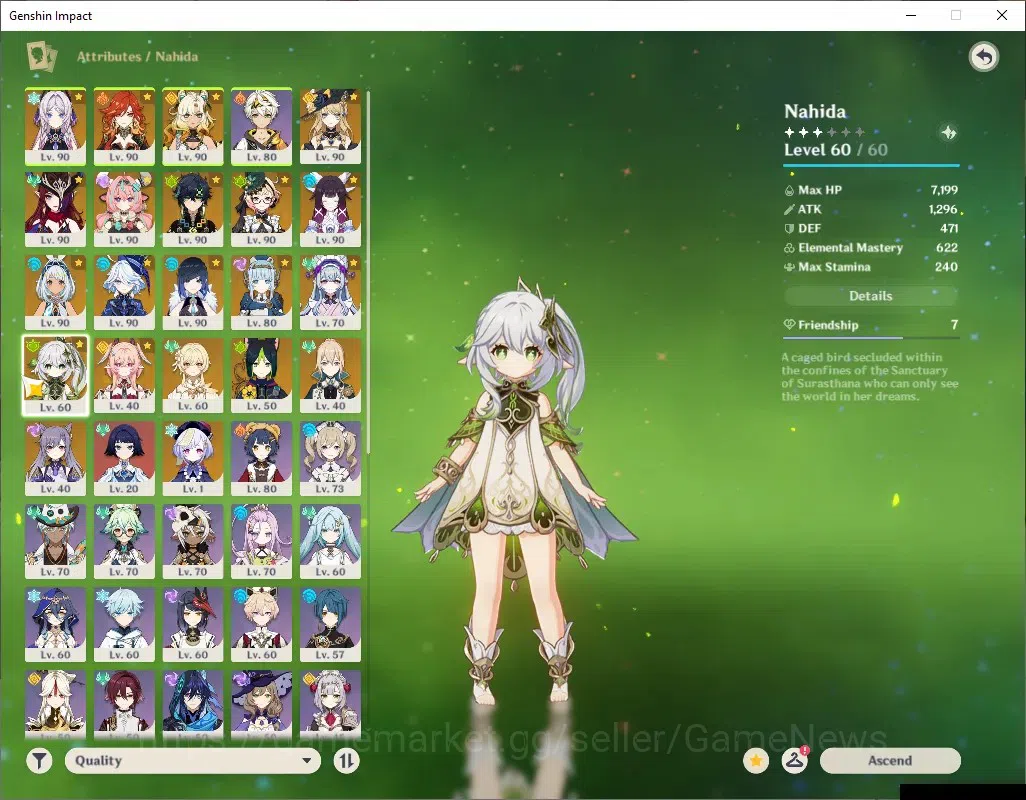
Task: Select Qiqi's Lv. 1 portrait
Action: point(193,459)
